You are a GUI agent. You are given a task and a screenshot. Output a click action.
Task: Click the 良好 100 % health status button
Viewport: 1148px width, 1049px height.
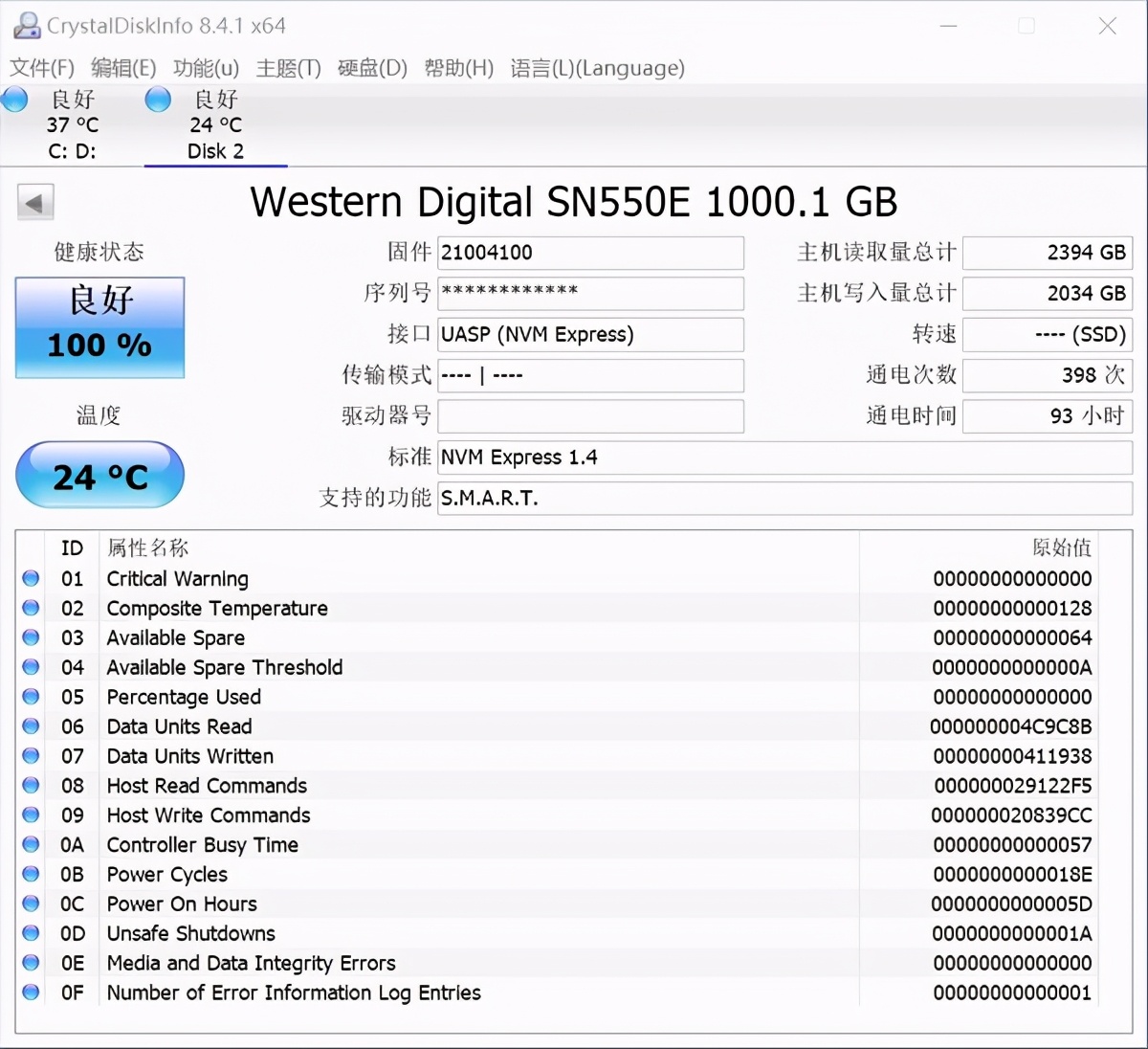click(x=99, y=327)
